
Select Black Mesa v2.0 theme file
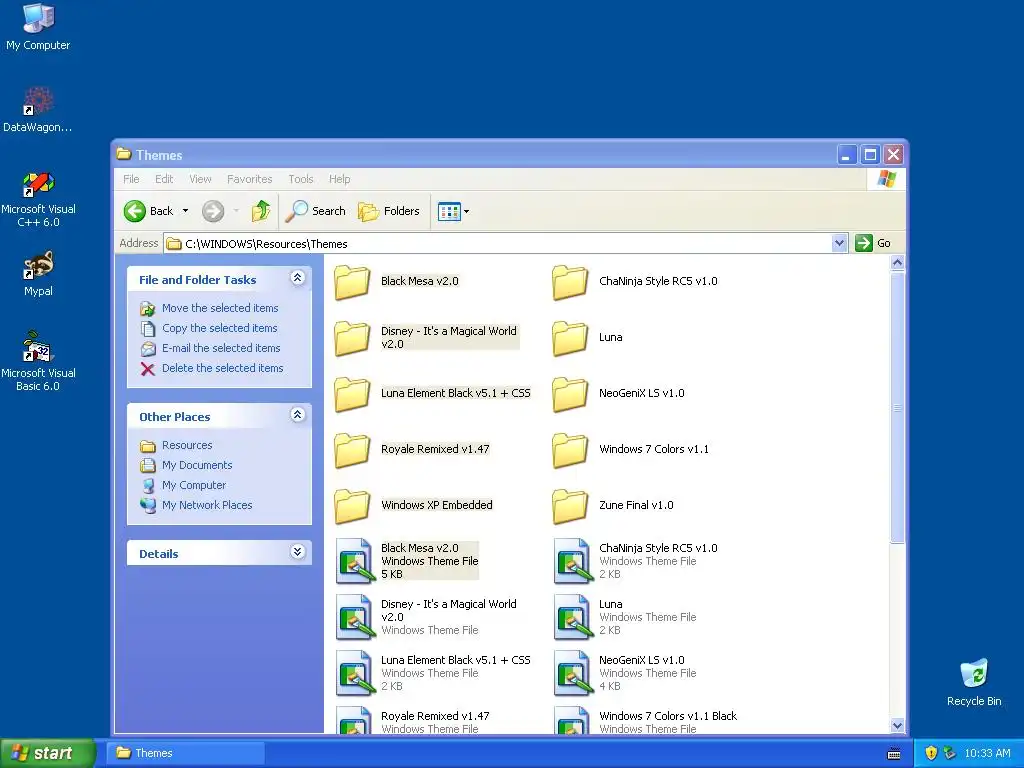tap(407, 561)
